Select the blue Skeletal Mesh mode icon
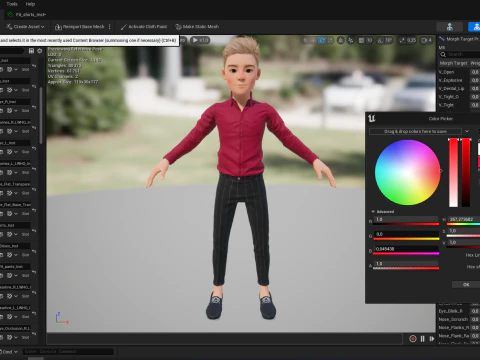The image size is (480, 360). coord(475,27)
